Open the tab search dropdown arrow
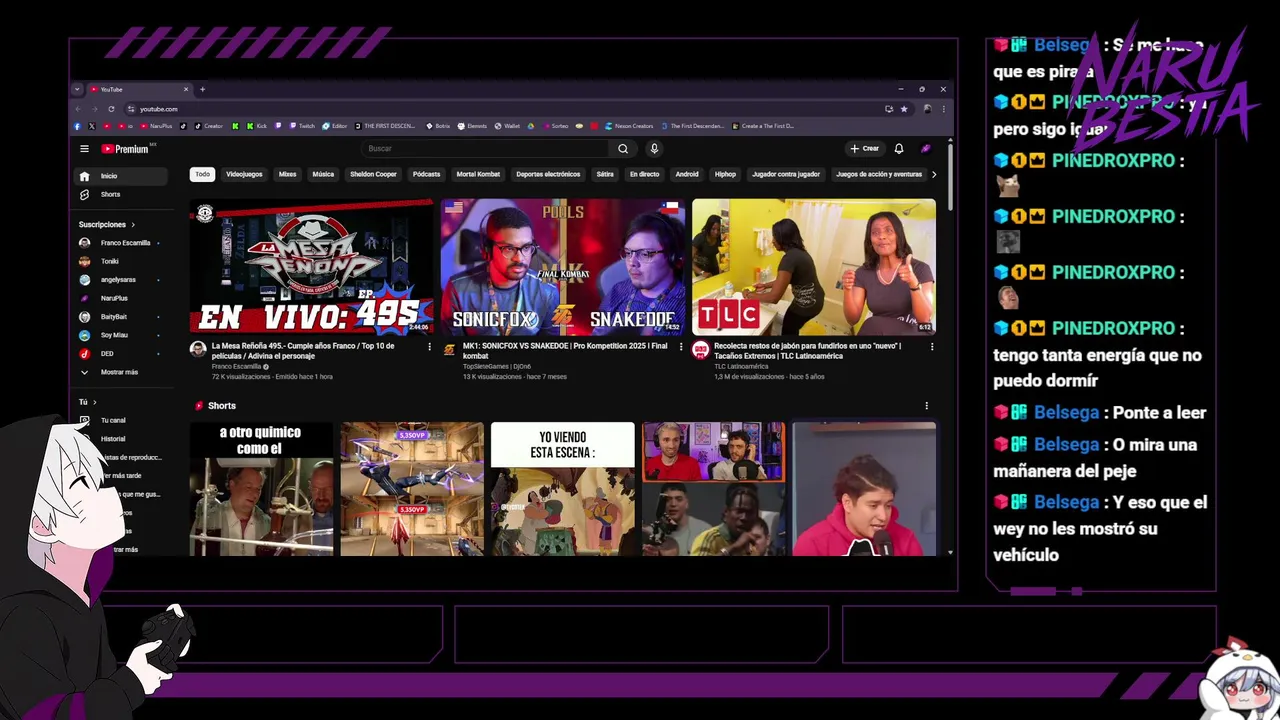Image resolution: width=1280 pixels, height=720 pixels. tap(77, 89)
